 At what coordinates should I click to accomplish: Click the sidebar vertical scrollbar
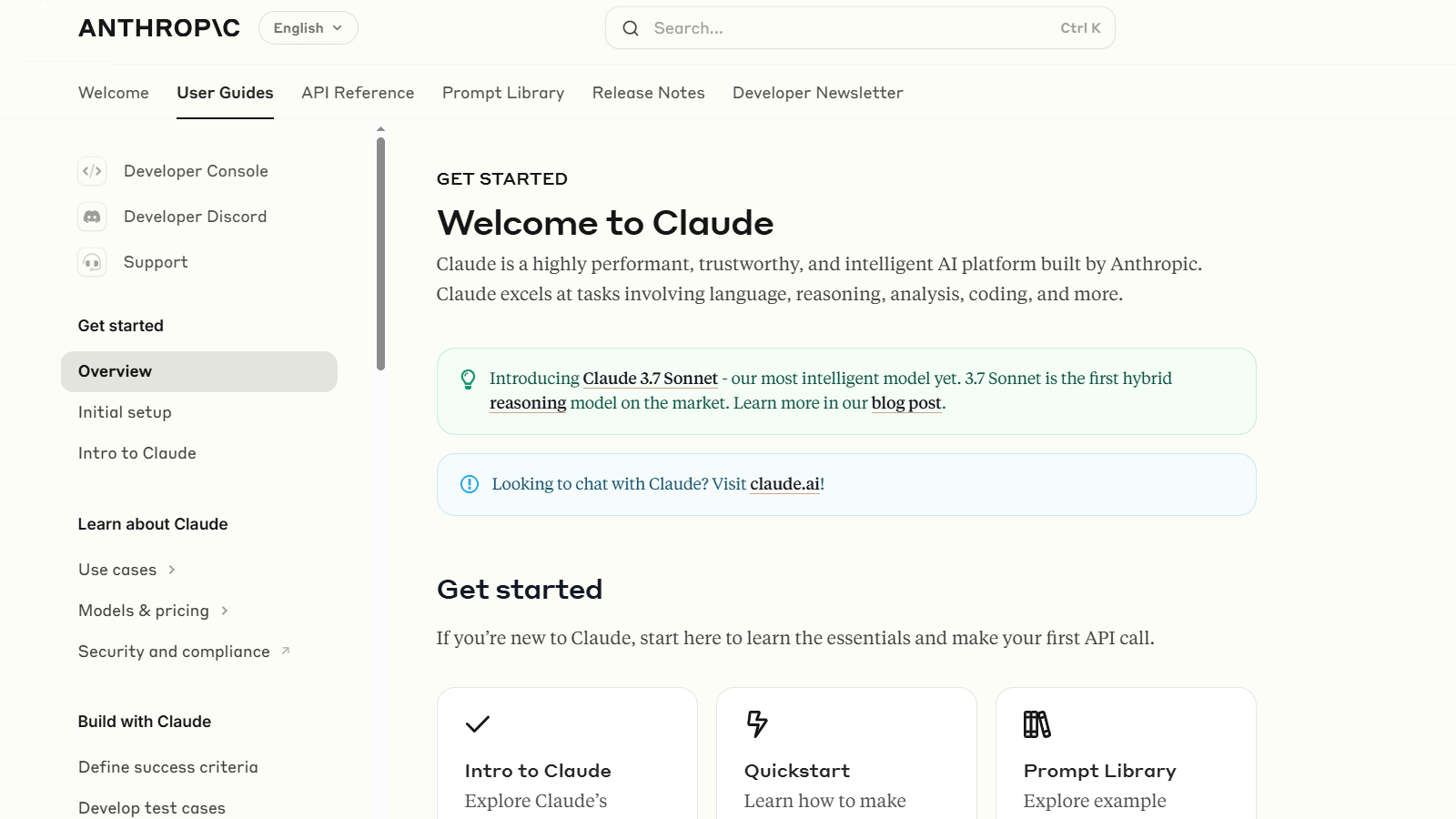pos(380,253)
